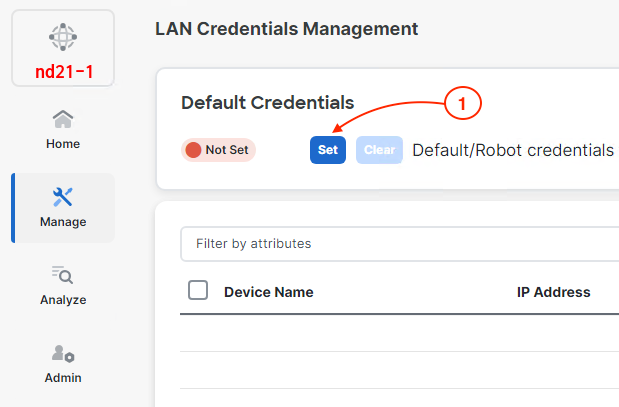Sort by IP Address column header

coord(553,292)
